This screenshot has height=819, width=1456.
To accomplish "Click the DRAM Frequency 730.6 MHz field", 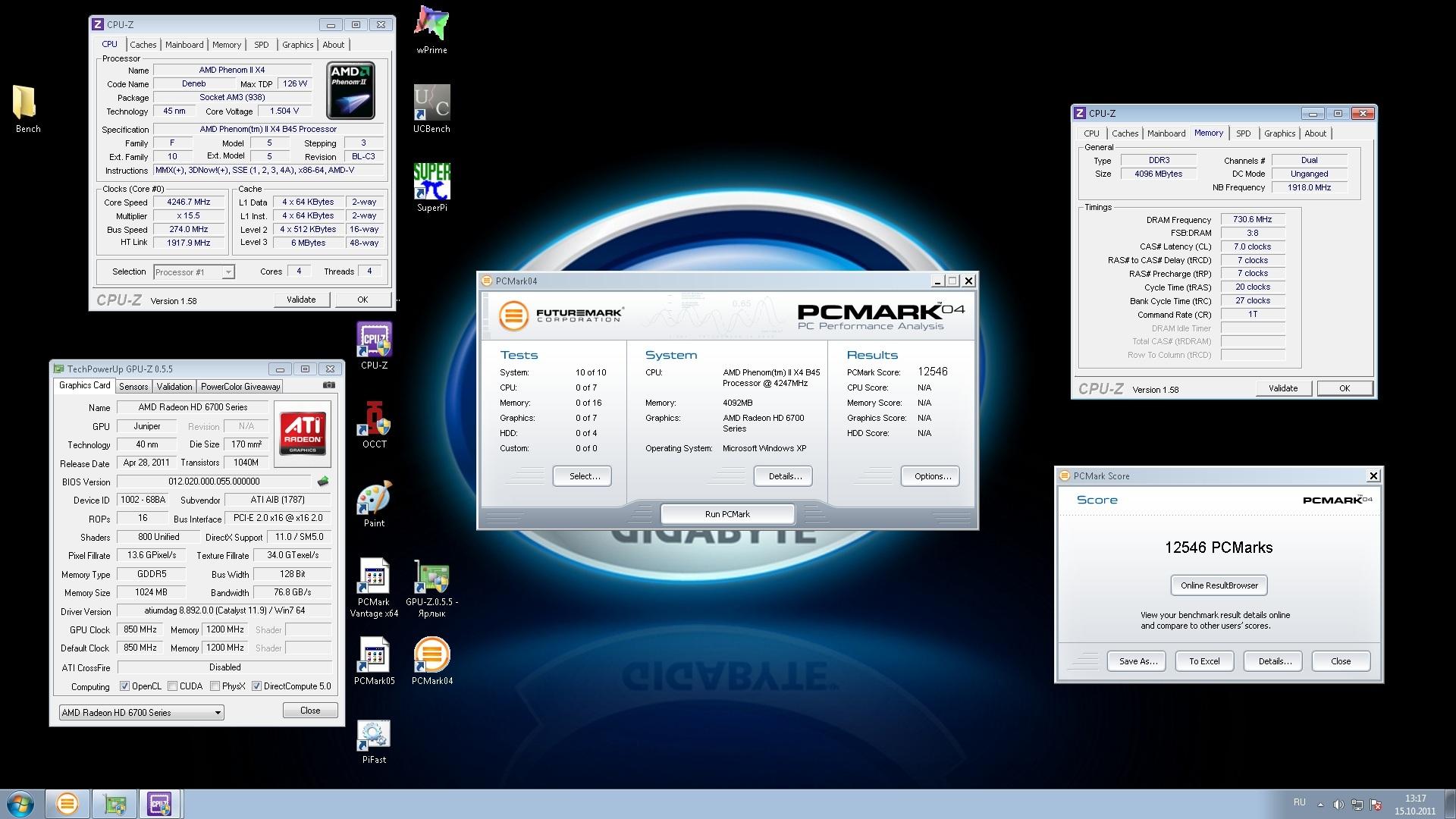I will click(1253, 219).
